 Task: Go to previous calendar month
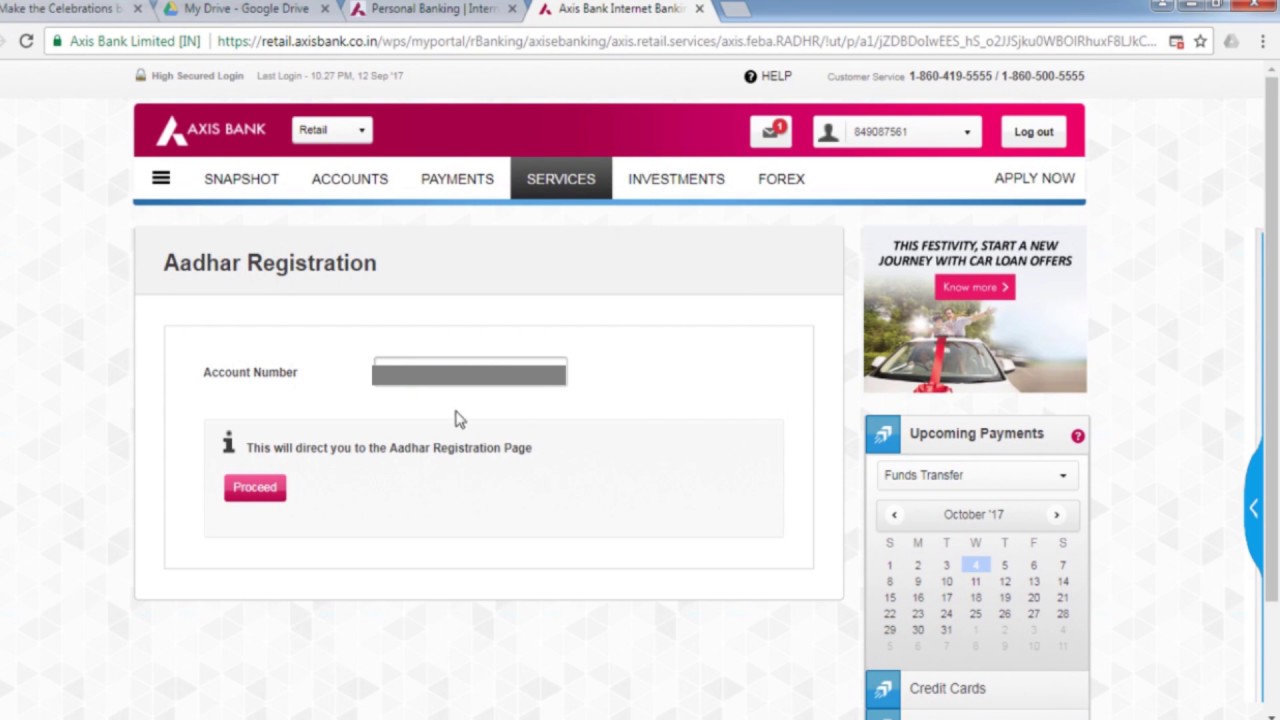pyautogui.click(x=894, y=515)
